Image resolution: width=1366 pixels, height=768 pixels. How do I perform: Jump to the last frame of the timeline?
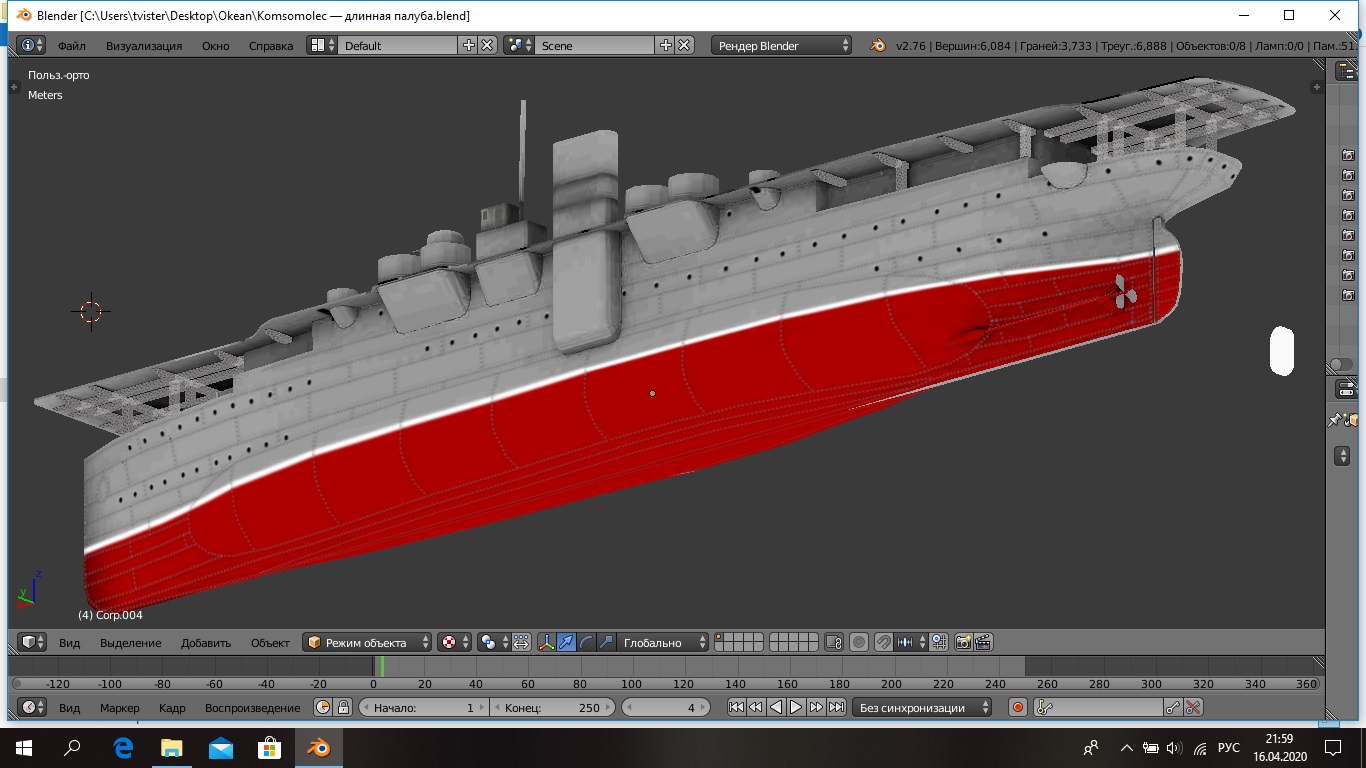[x=836, y=708]
